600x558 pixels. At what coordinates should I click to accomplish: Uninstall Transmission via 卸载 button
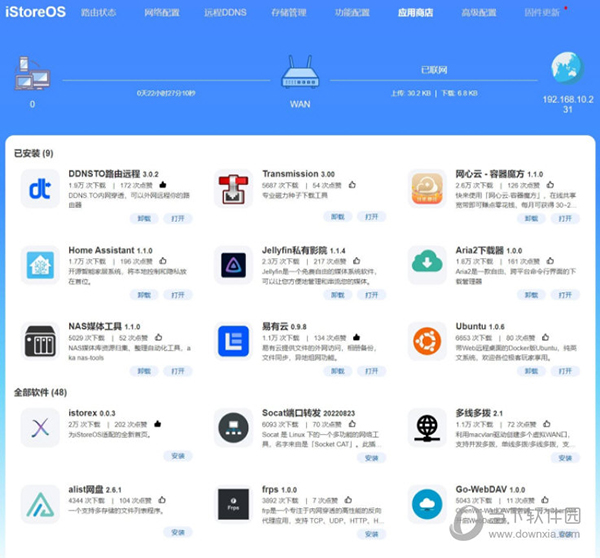338,217
